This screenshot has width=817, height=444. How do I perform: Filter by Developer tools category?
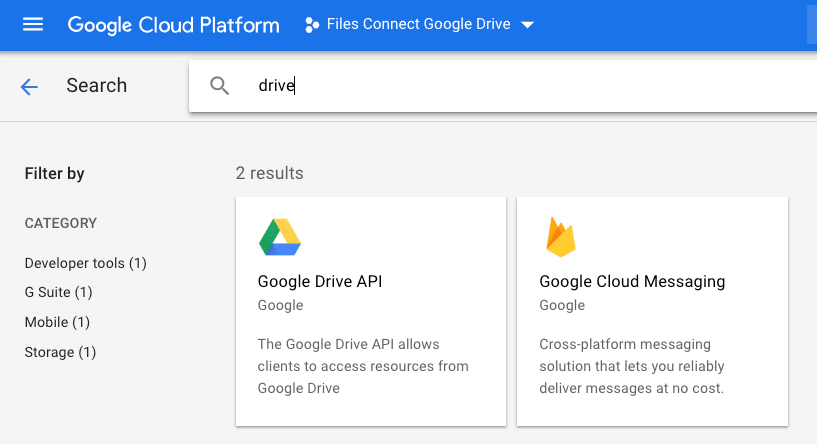(x=85, y=263)
